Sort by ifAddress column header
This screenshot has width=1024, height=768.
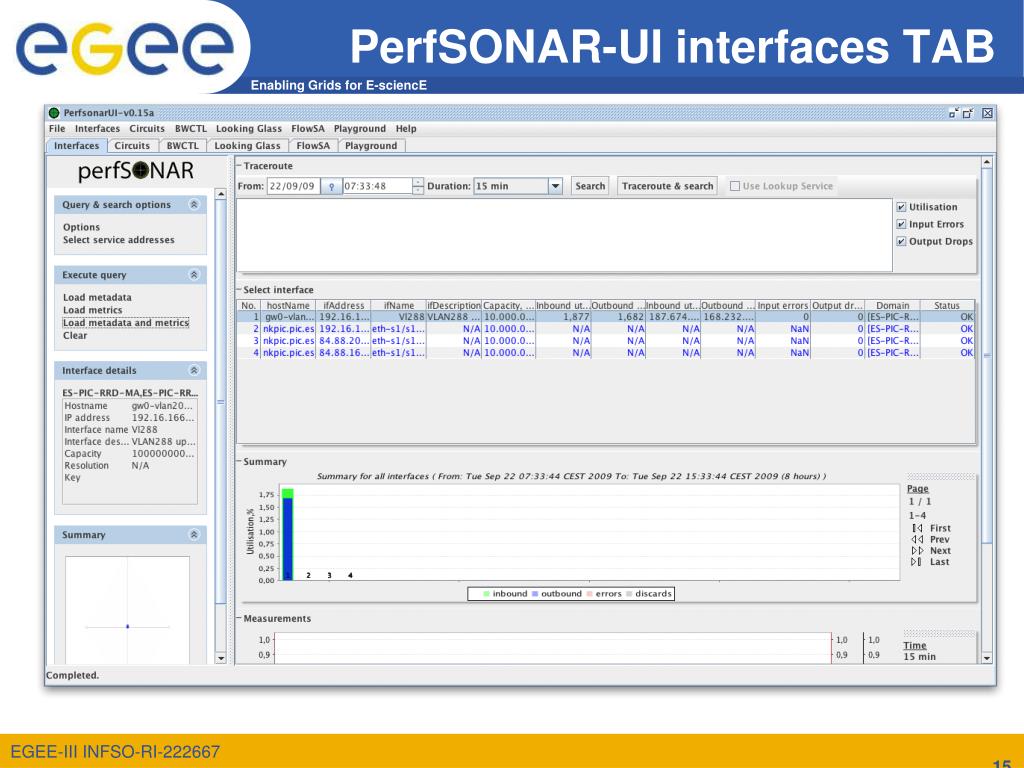(x=344, y=305)
